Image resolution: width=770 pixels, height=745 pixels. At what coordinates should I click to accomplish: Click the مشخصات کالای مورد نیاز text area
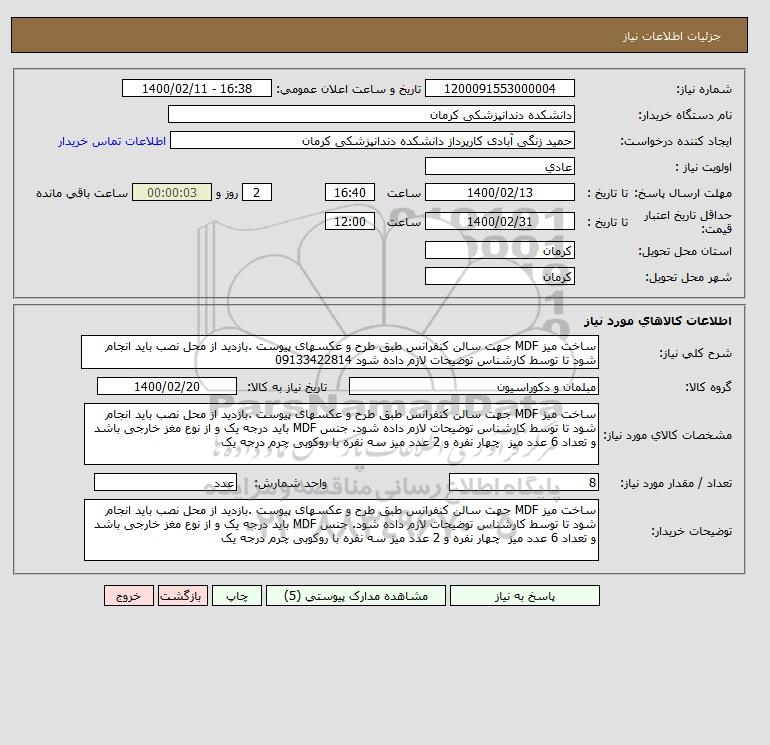point(341,434)
